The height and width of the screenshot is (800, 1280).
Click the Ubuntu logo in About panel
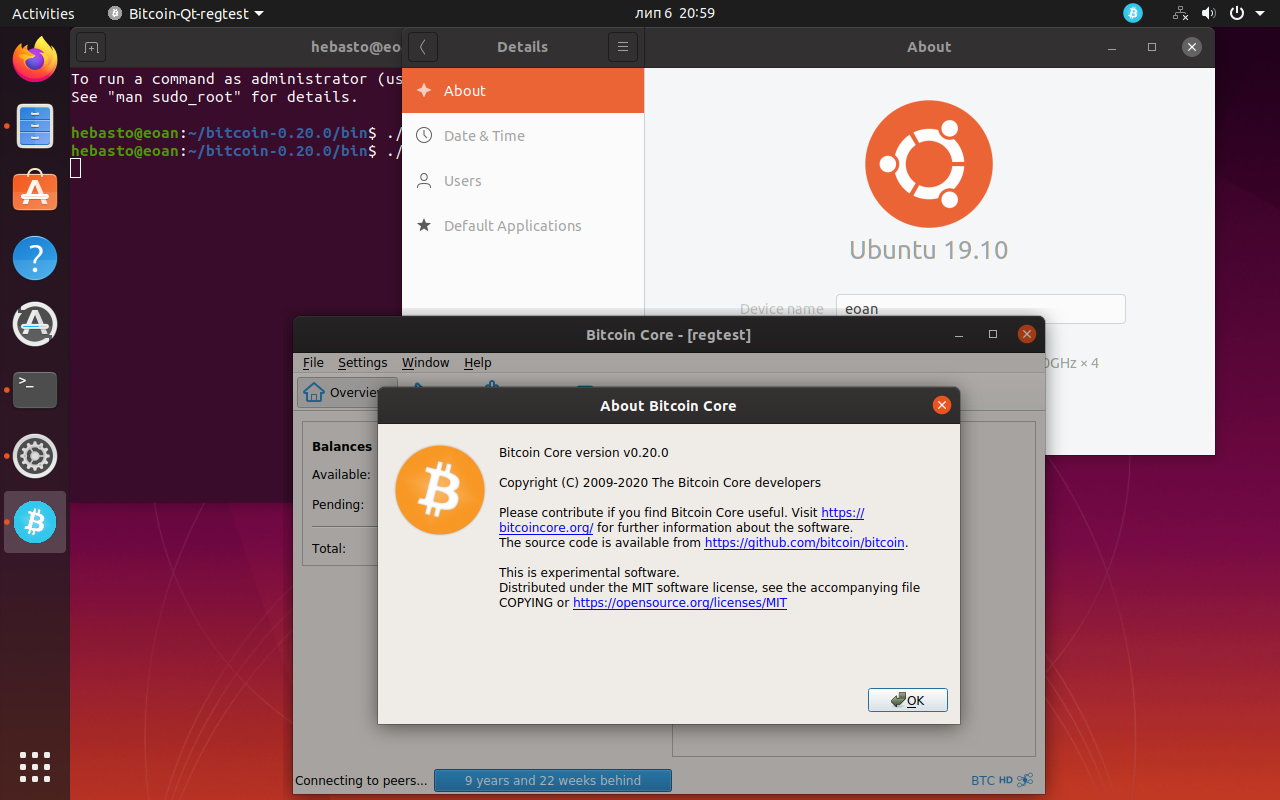pyautogui.click(x=928, y=164)
